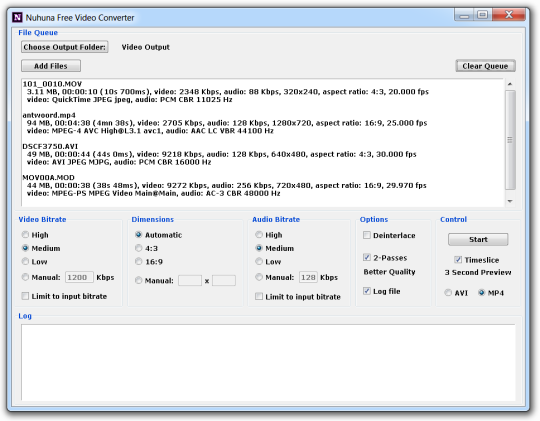The image size is (540, 421).
Task: Enable the Deinterlace checkbox
Action: [x=367, y=235]
